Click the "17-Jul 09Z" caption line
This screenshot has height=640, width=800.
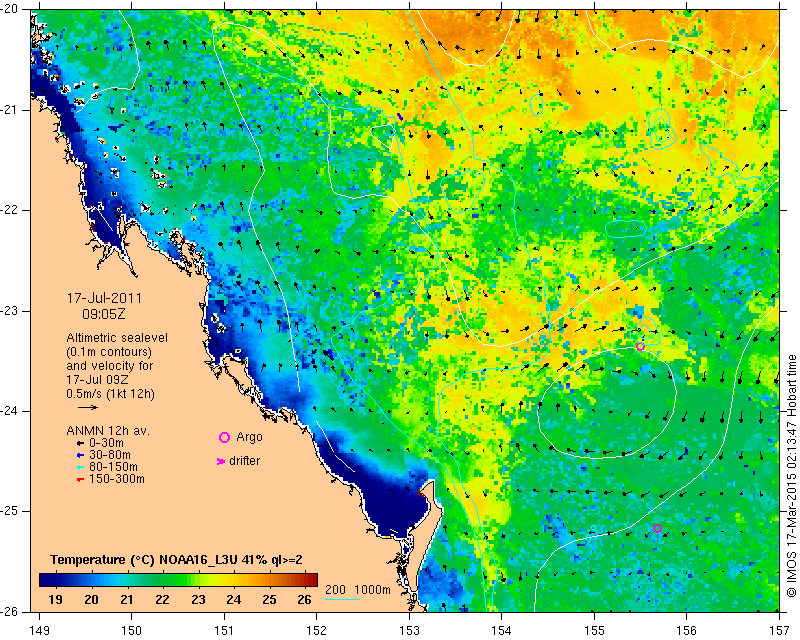pos(97,380)
